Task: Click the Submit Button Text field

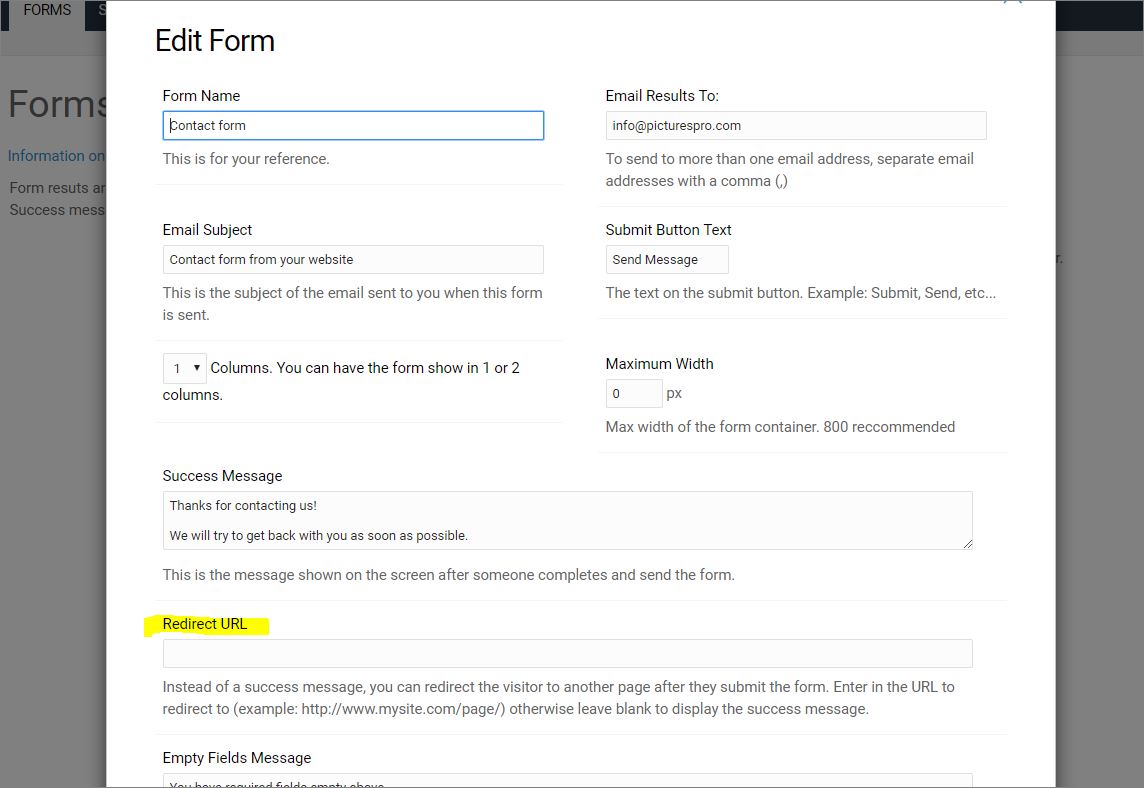Action: [667, 260]
